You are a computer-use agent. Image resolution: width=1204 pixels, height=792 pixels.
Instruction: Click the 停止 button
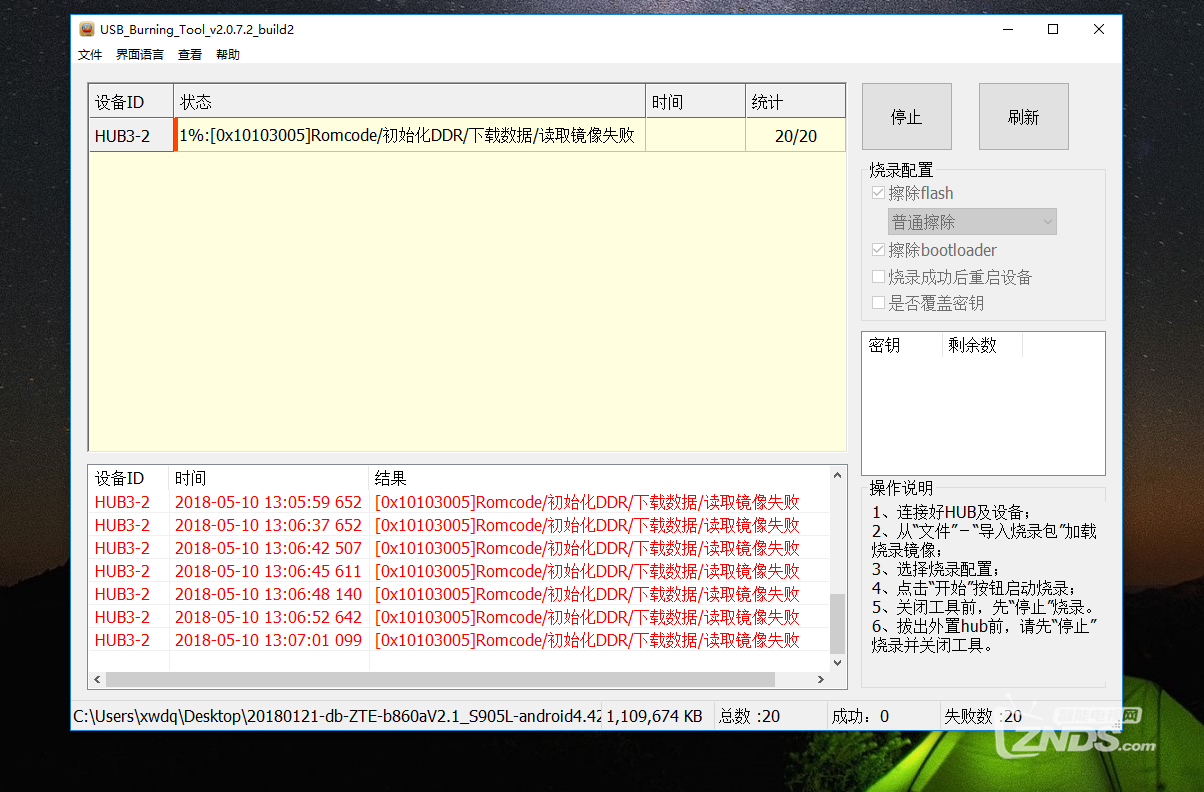907,117
